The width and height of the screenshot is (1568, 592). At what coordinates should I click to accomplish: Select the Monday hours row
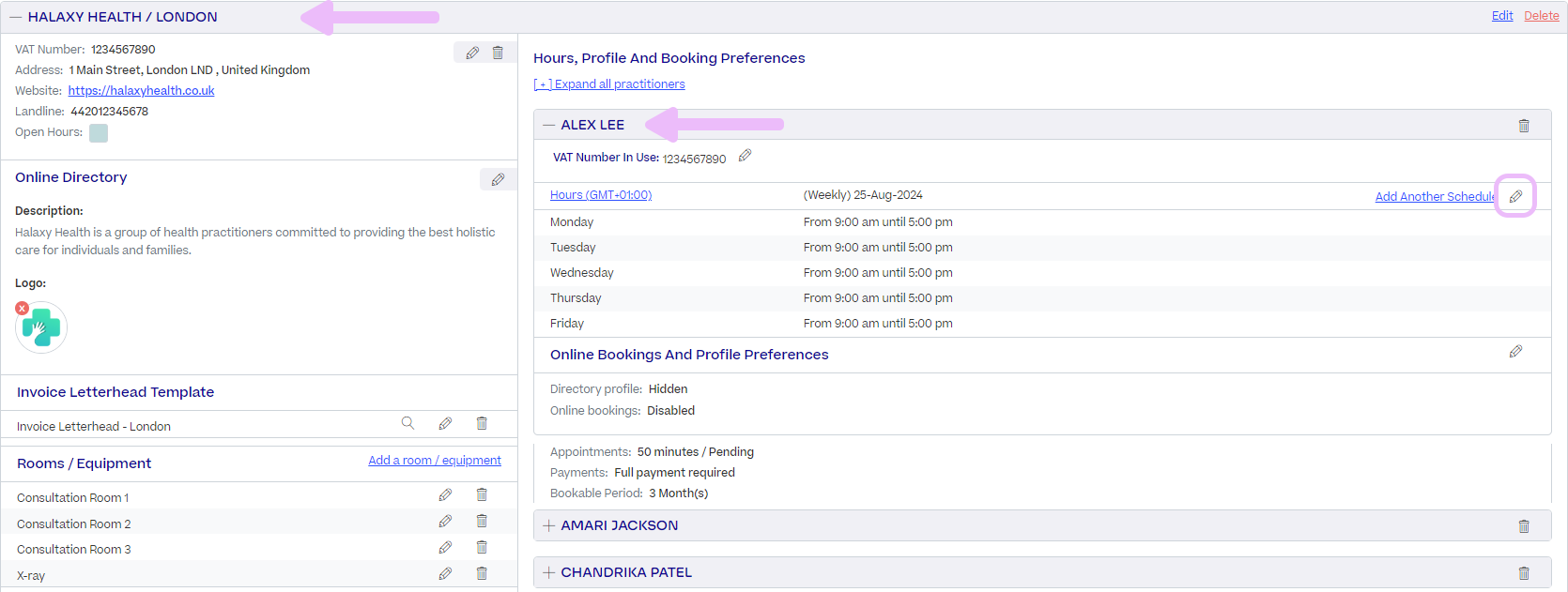(1042, 222)
